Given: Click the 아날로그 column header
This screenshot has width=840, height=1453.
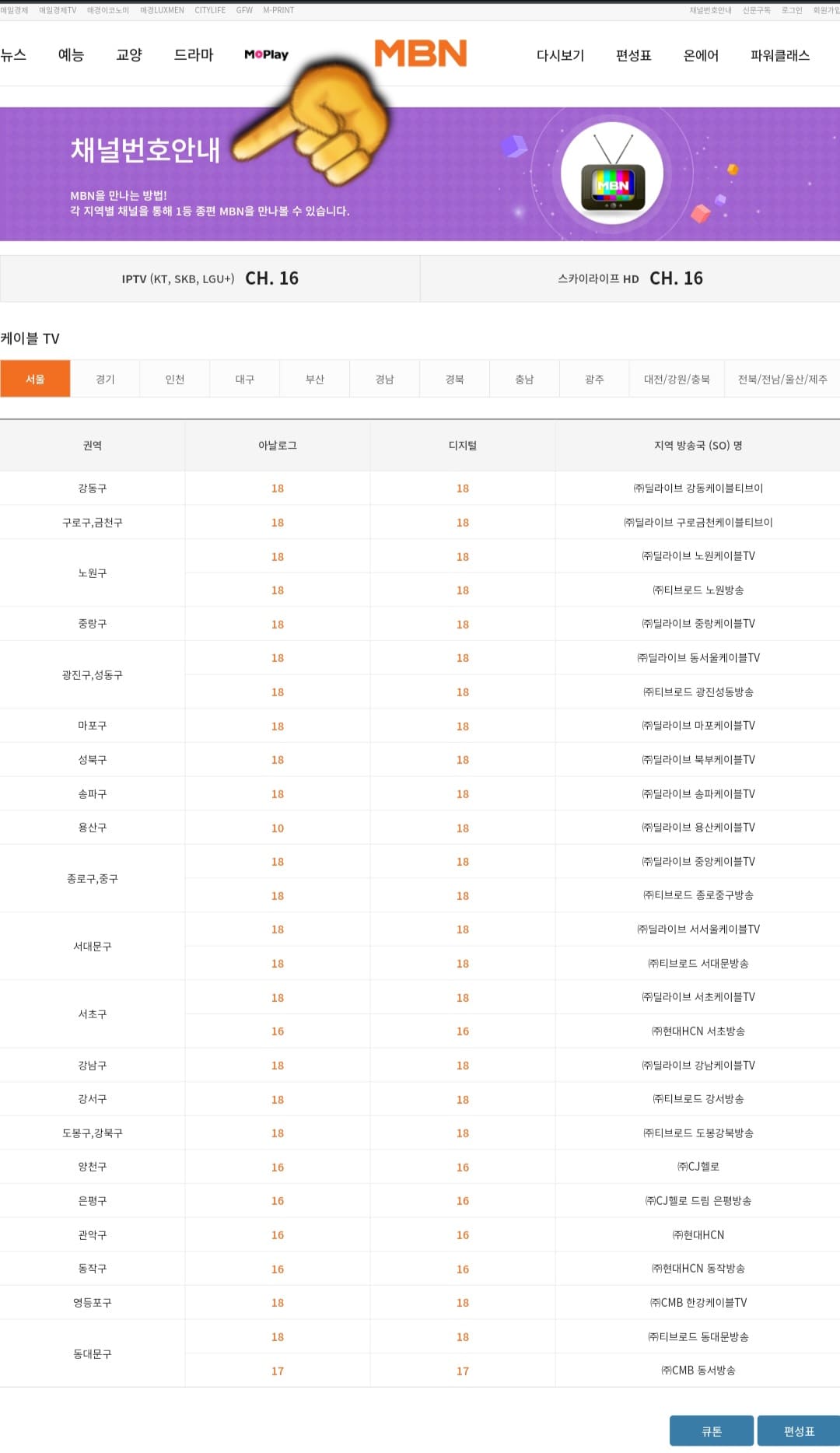Looking at the screenshot, I should coord(278,445).
